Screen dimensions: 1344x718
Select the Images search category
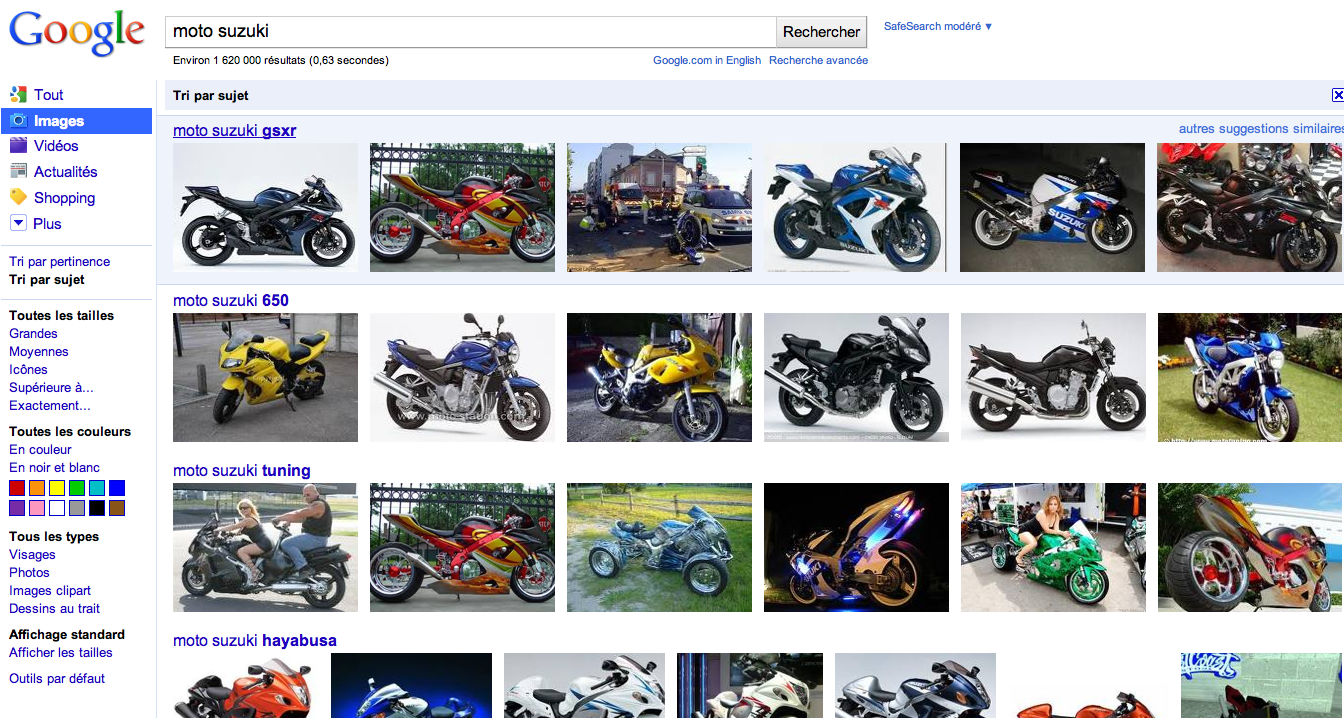pos(76,121)
